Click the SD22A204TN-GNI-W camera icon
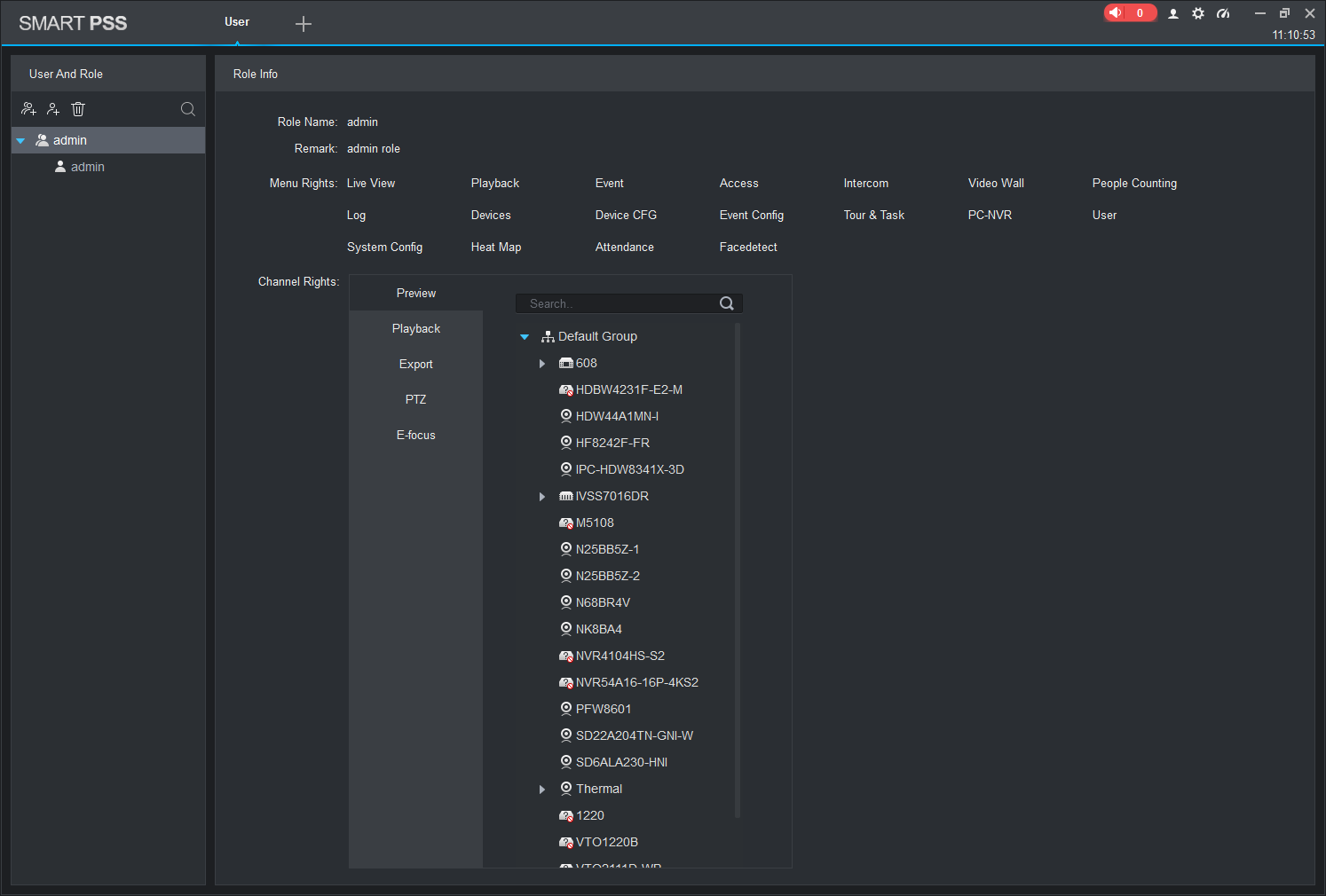The image size is (1326, 896). coord(565,735)
